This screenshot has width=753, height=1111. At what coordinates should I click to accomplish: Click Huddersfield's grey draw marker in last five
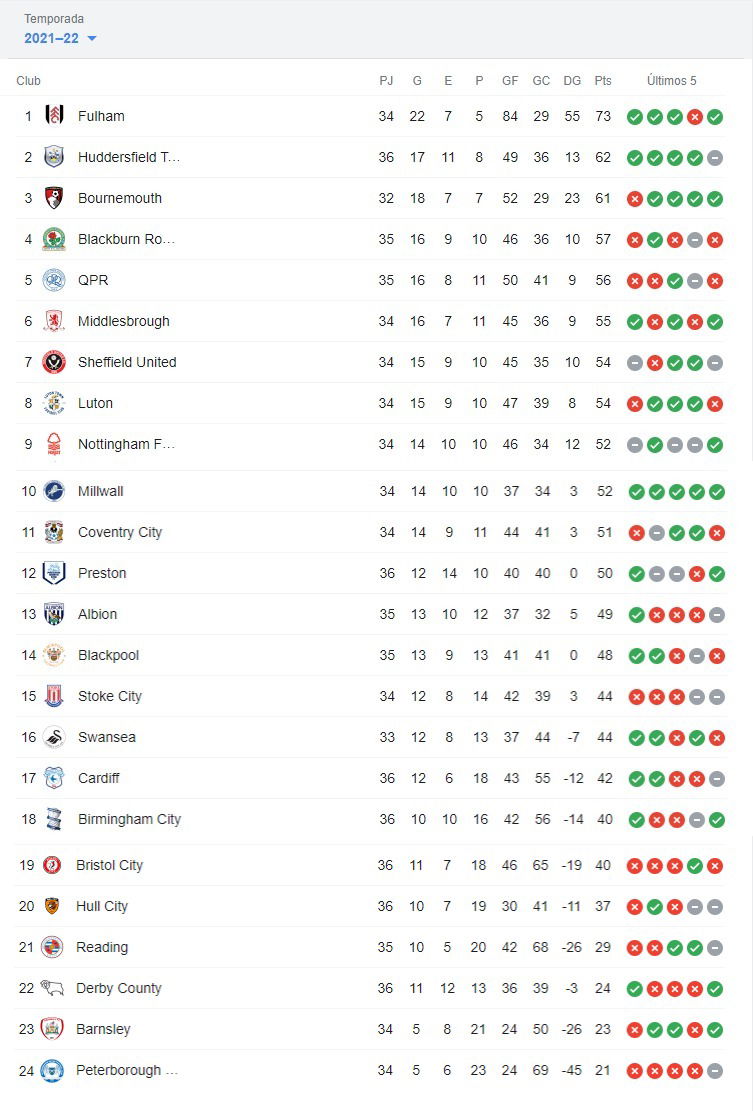point(715,158)
